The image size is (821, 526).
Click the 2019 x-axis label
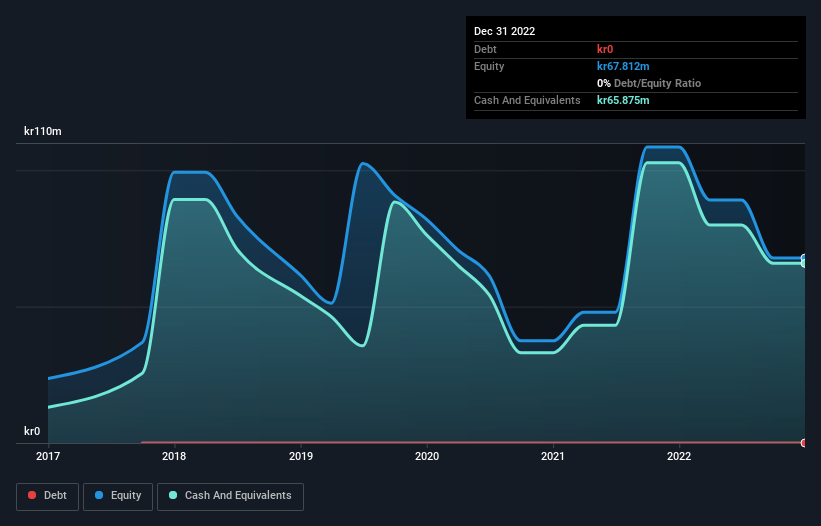coord(301,456)
